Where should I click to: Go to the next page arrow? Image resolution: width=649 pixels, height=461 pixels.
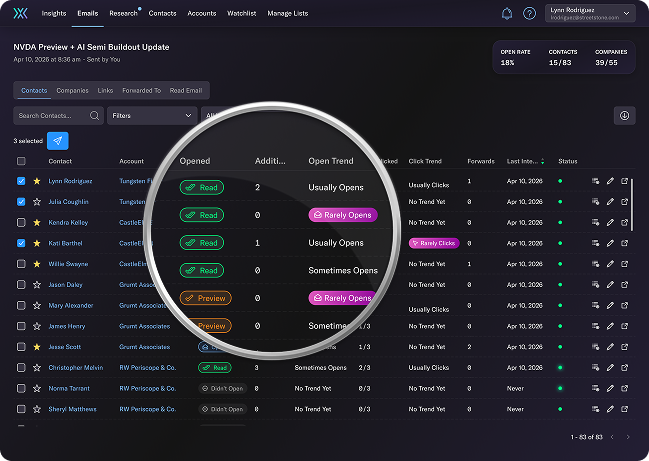pos(628,437)
